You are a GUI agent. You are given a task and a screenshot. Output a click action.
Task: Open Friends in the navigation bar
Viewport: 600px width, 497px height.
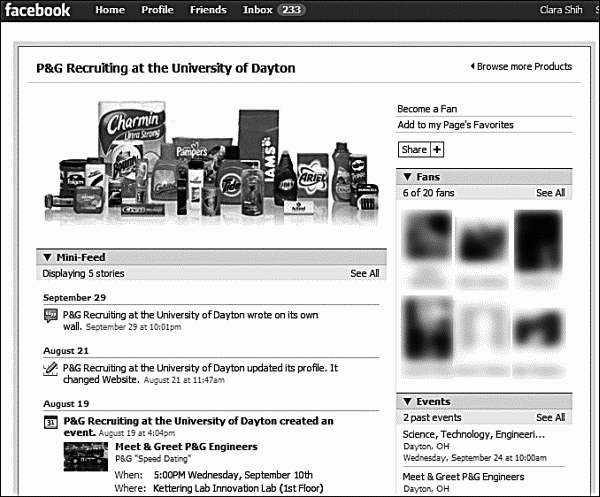click(x=208, y=11)
